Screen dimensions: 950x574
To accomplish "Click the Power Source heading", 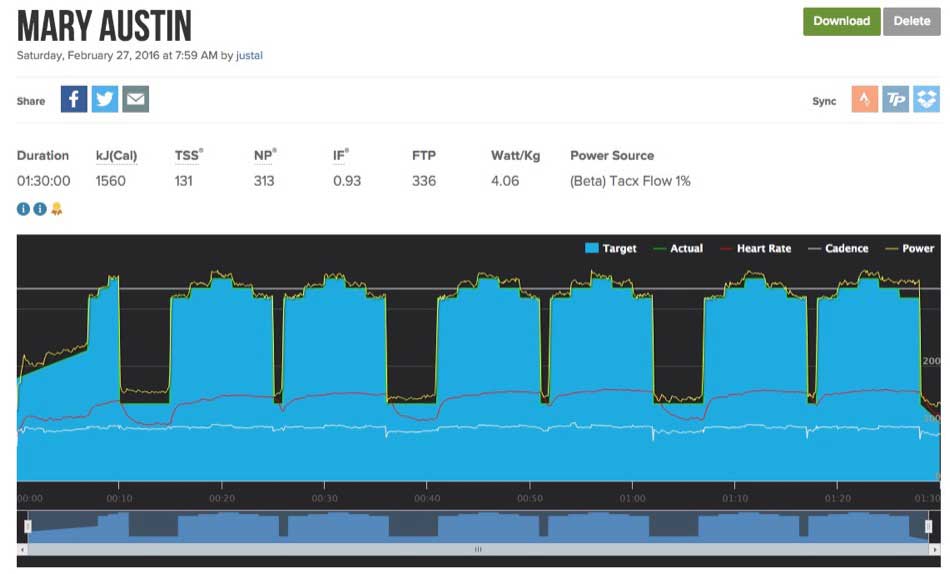I will coord(612,156).
